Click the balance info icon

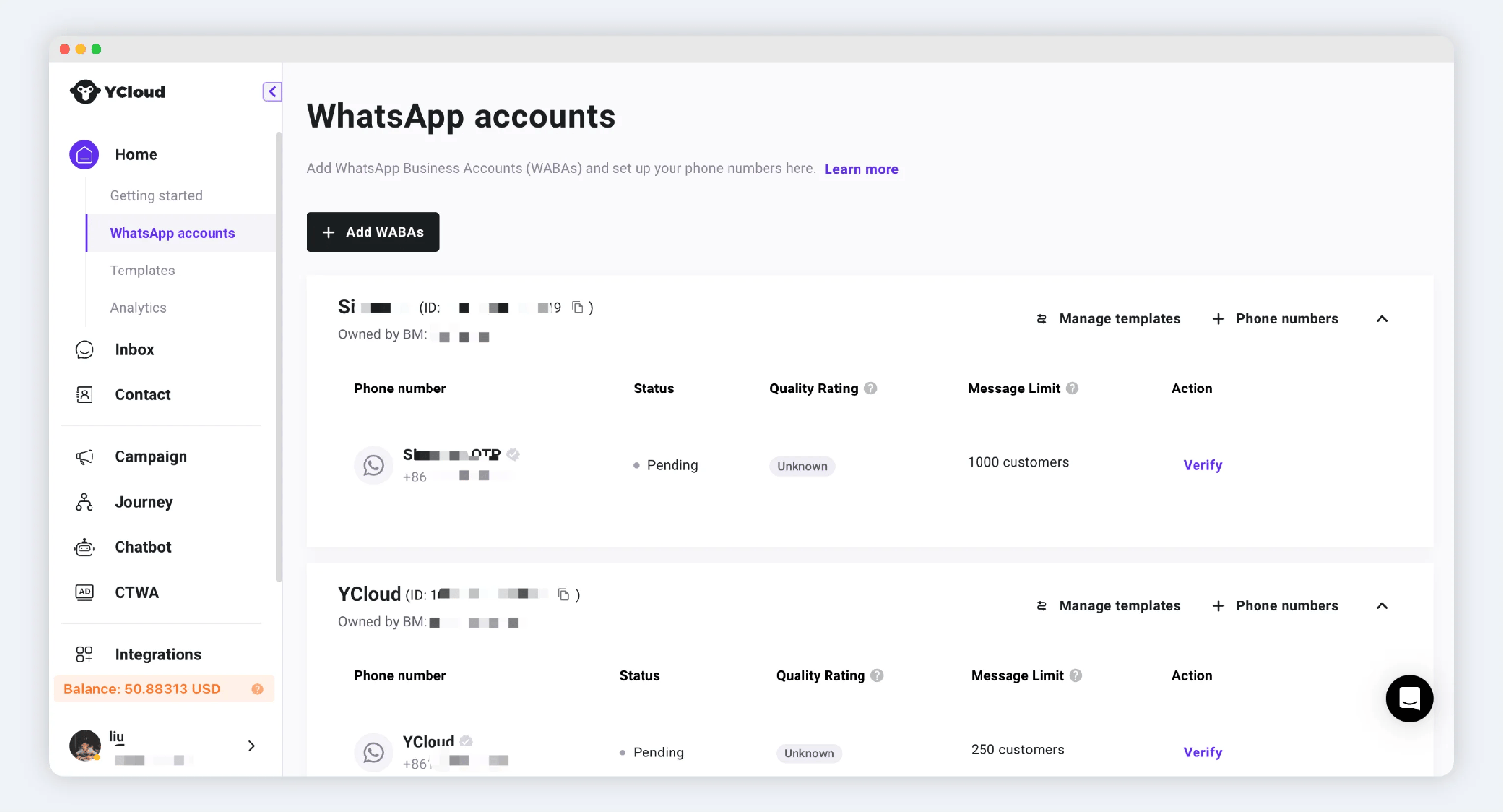coord(257,689)
